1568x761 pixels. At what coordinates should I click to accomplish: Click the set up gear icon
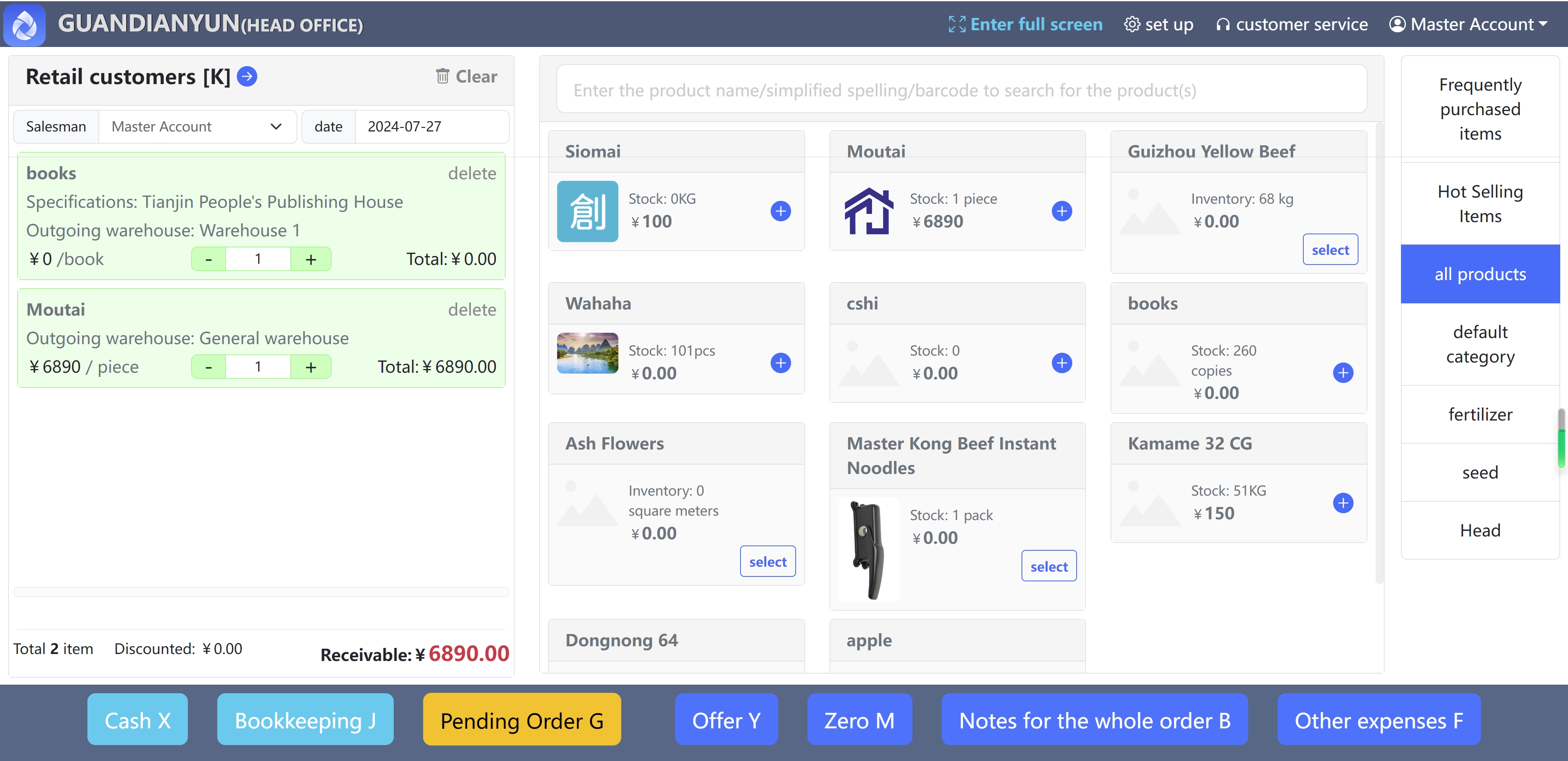pyautogui.click(x=1131, y=24)
